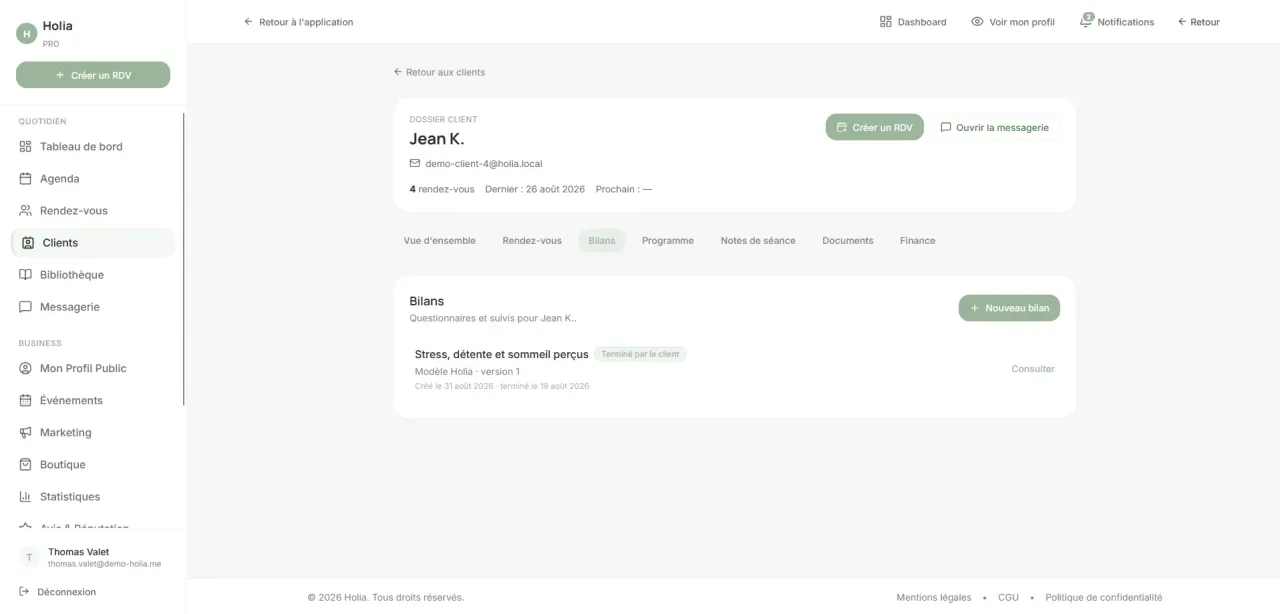Viewport: 1280px width, 614px height.
Task: Click the Boutique shopping bag icon
Action: [26, 464]
